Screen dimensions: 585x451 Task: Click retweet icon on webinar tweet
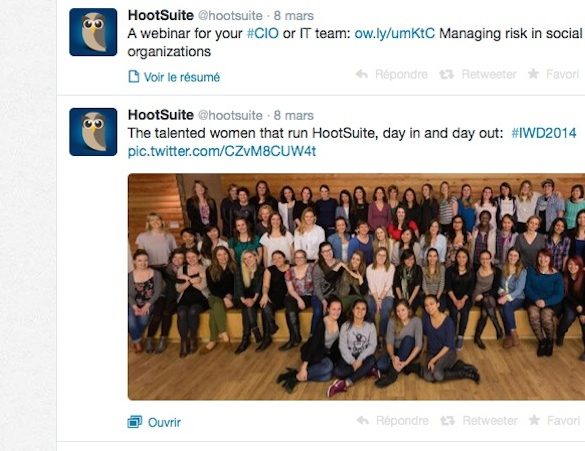[x=446, y=75]
